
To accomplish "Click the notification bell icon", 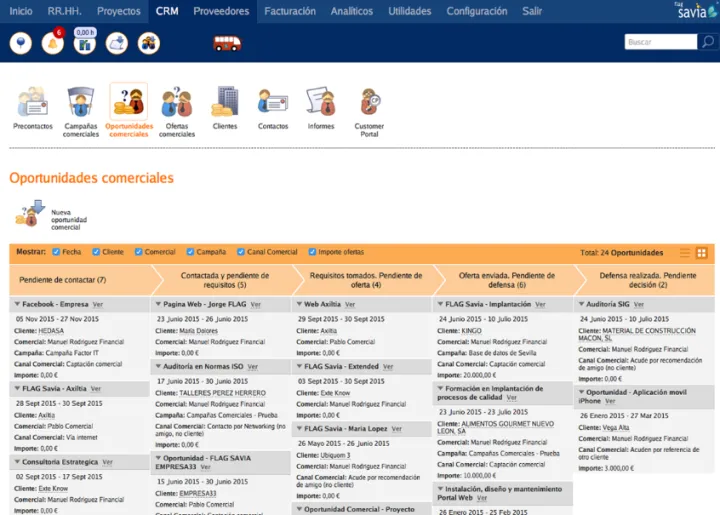I will pyautogui.click(x=52, y=43).
